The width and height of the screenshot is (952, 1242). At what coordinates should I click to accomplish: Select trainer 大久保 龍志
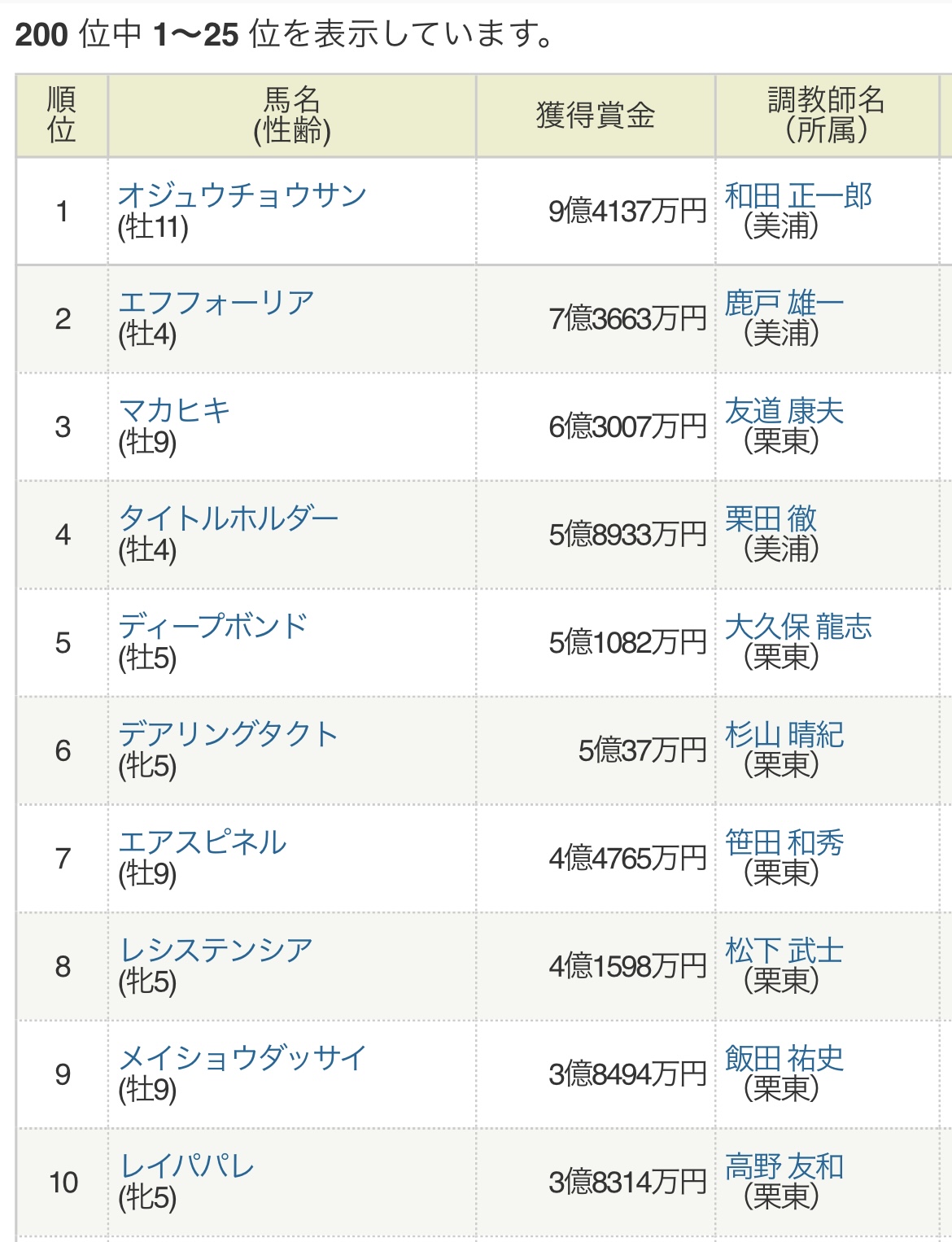797,626
